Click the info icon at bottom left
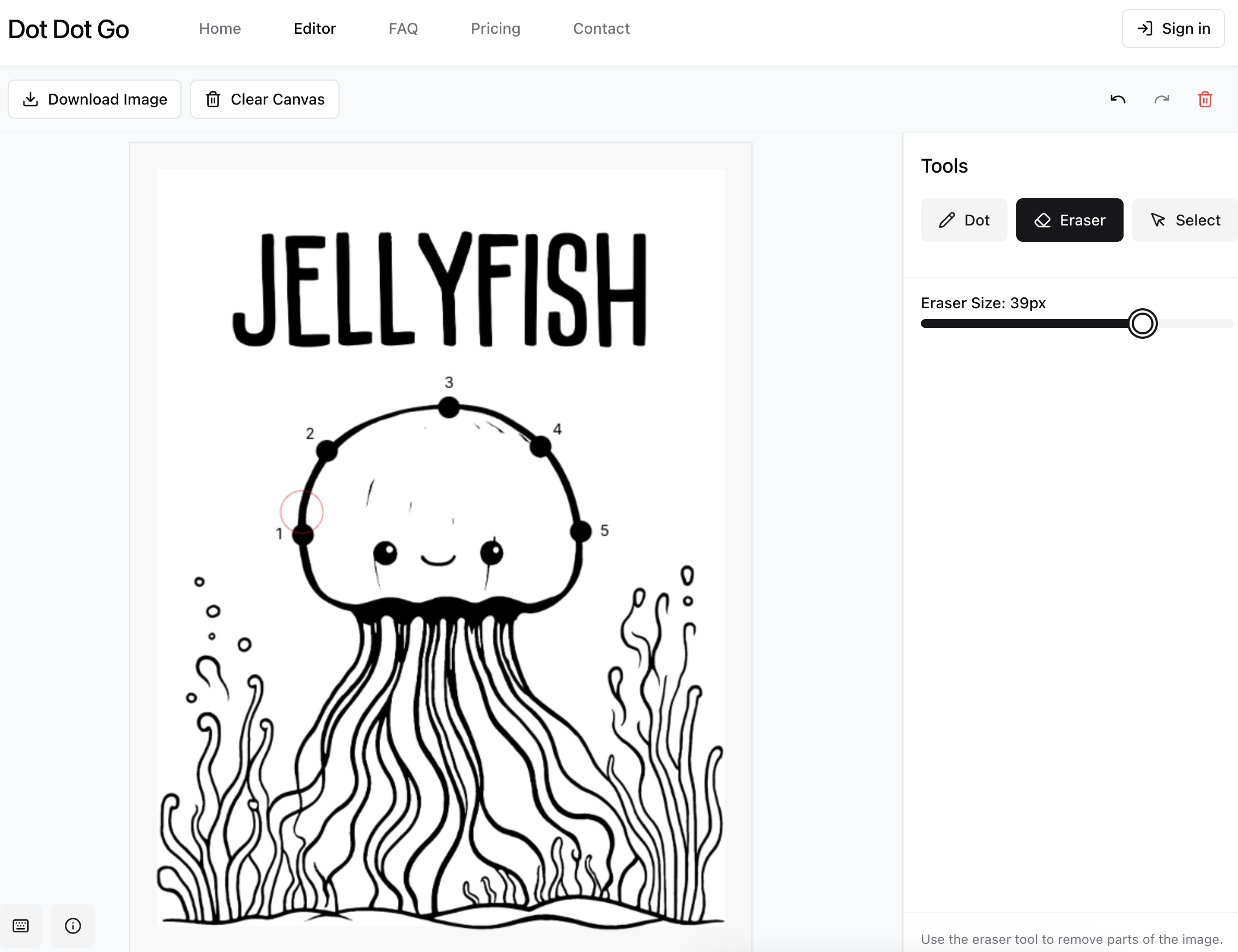 pos(72,926)
